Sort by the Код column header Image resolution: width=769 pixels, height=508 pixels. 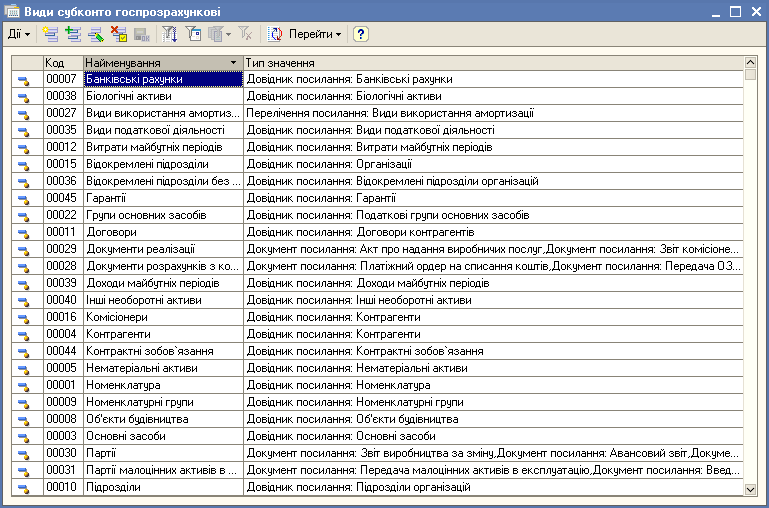[x=63, y=63]
